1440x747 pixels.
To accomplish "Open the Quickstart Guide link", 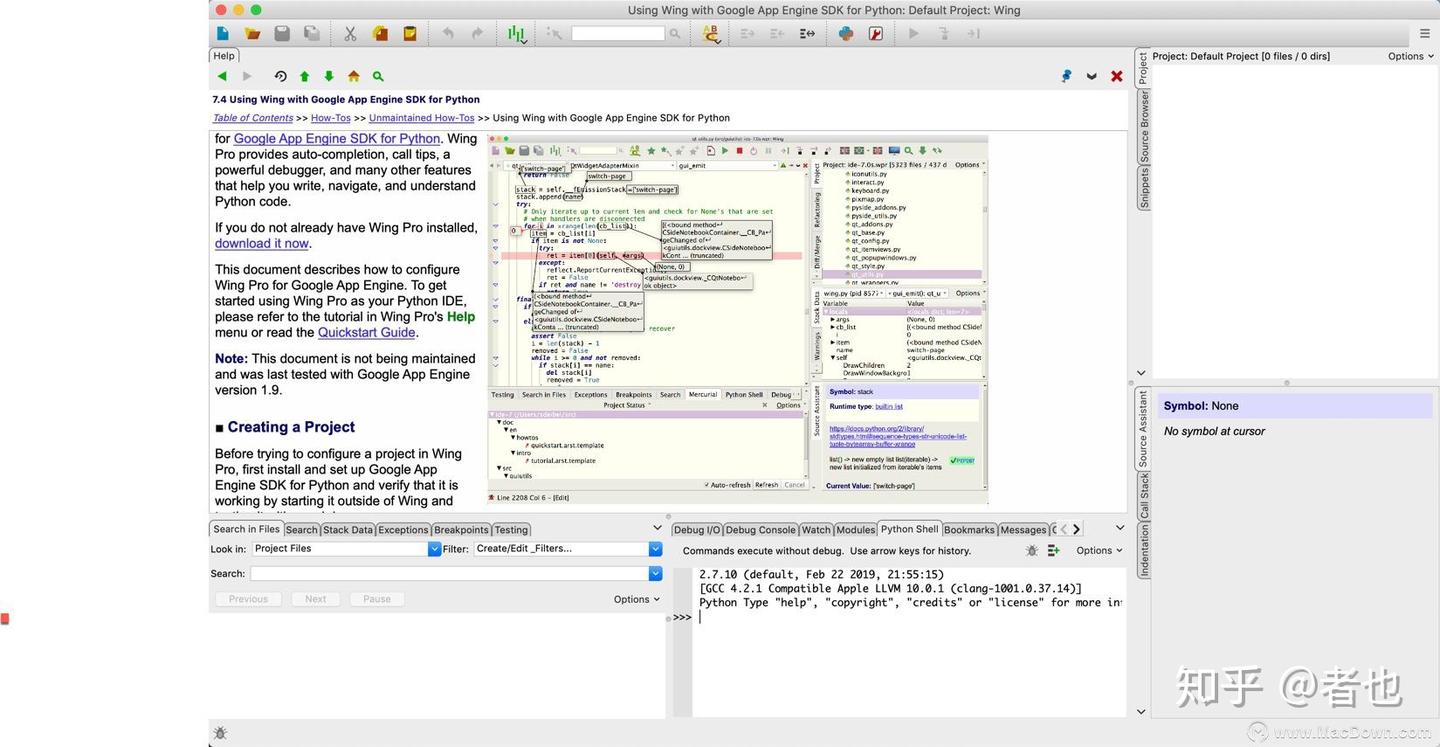I will [x=365, y=332].
